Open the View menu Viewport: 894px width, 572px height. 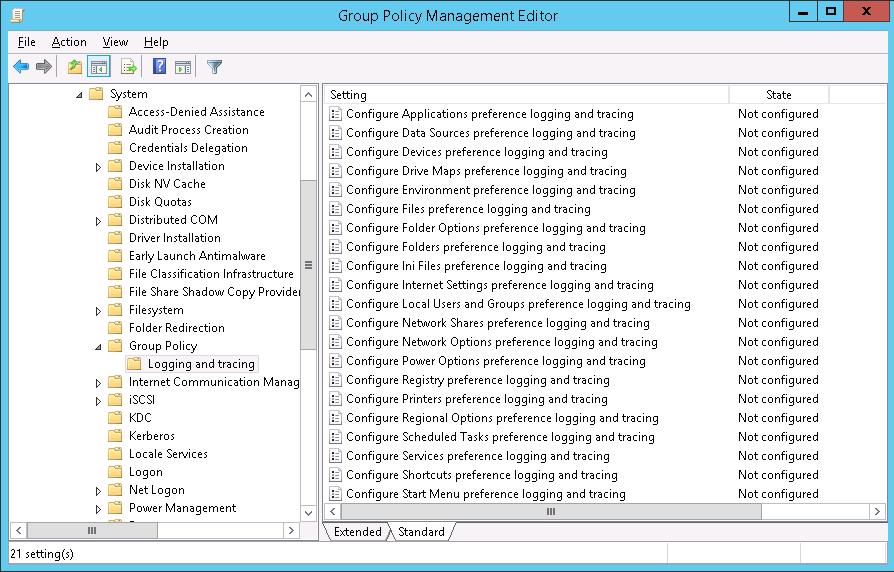[x=115, y=42]
